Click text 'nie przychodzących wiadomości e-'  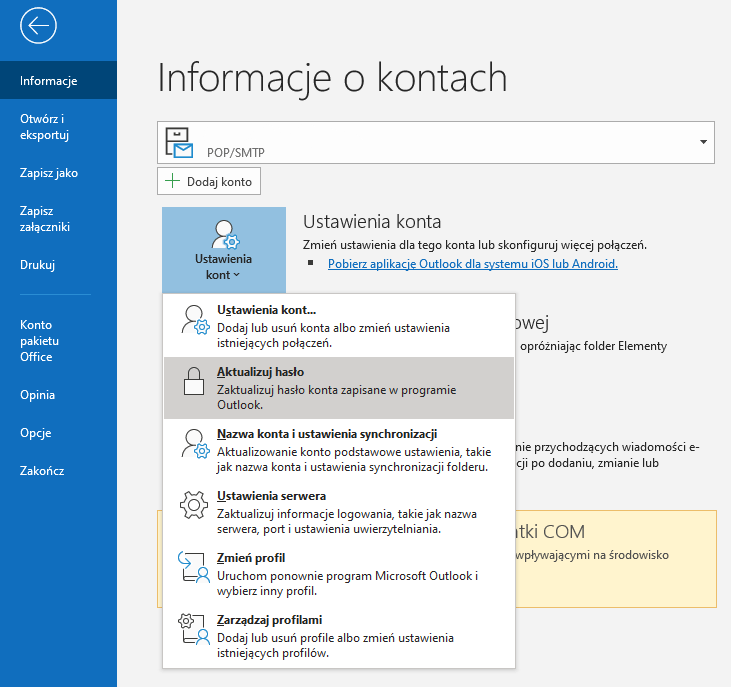pos(608,447)
